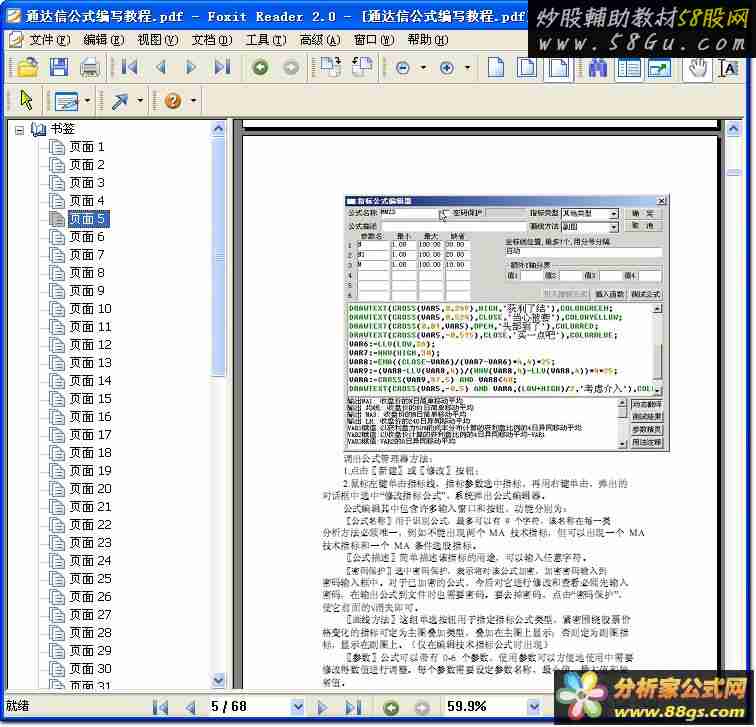Open zoom percentage dropdown in status bar
The image size is (756, 727).
click(534, 707)
